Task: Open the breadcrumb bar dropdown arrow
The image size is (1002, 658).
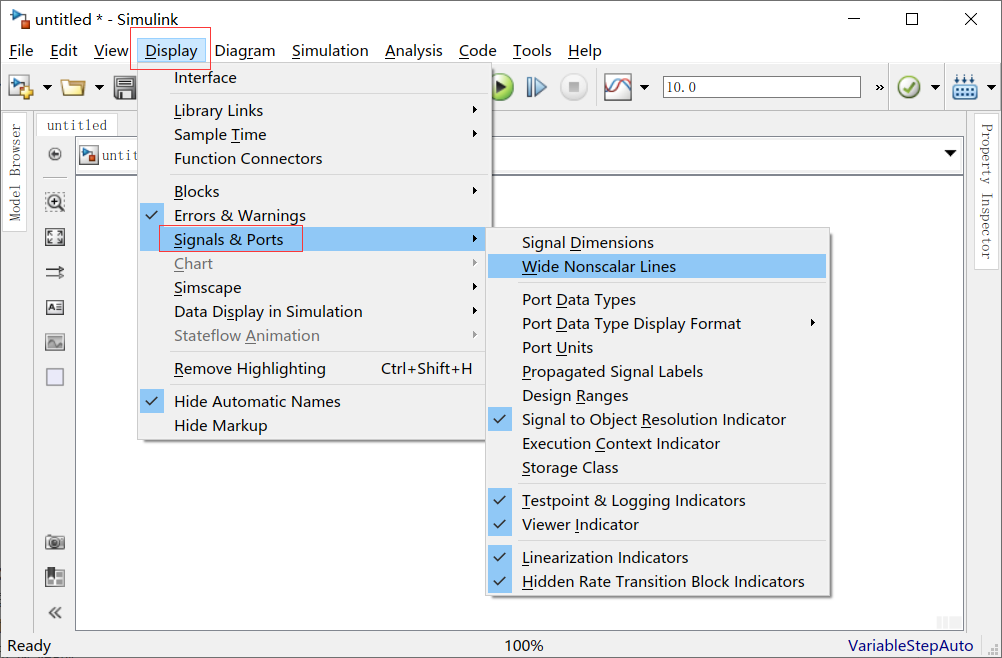Action: 950,153
